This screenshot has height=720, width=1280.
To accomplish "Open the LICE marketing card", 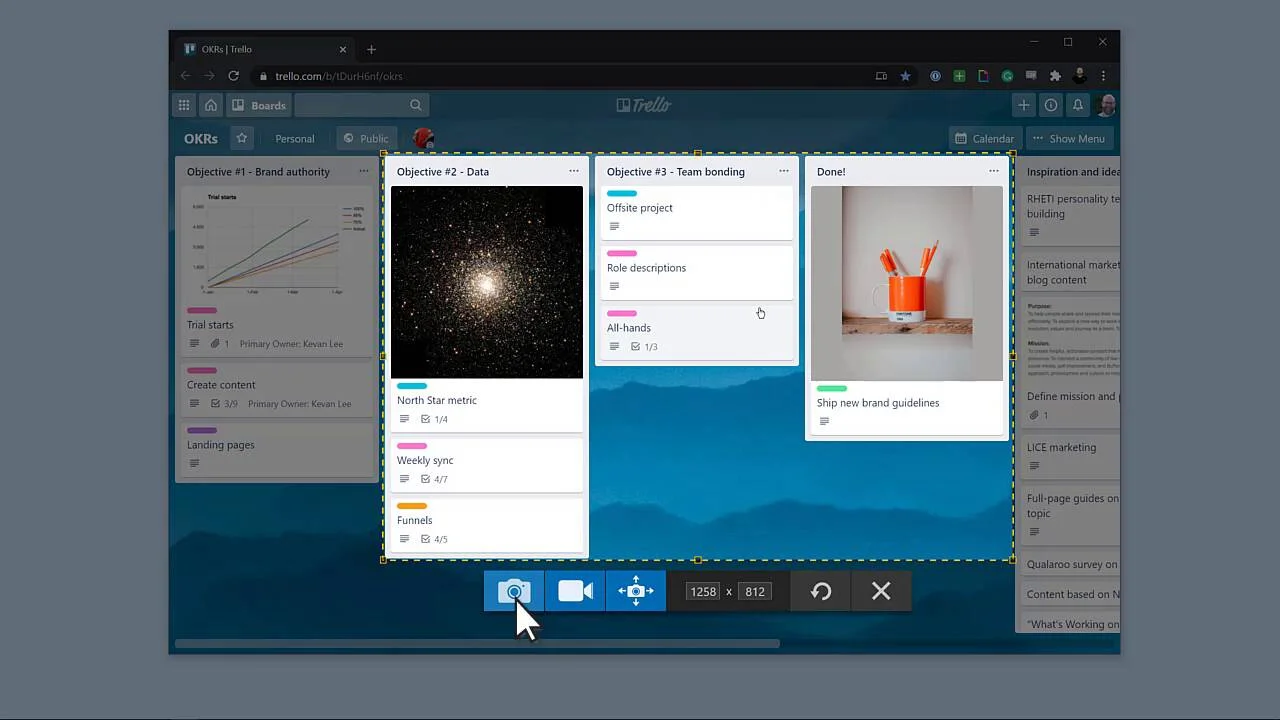I will pos(1072,456).
